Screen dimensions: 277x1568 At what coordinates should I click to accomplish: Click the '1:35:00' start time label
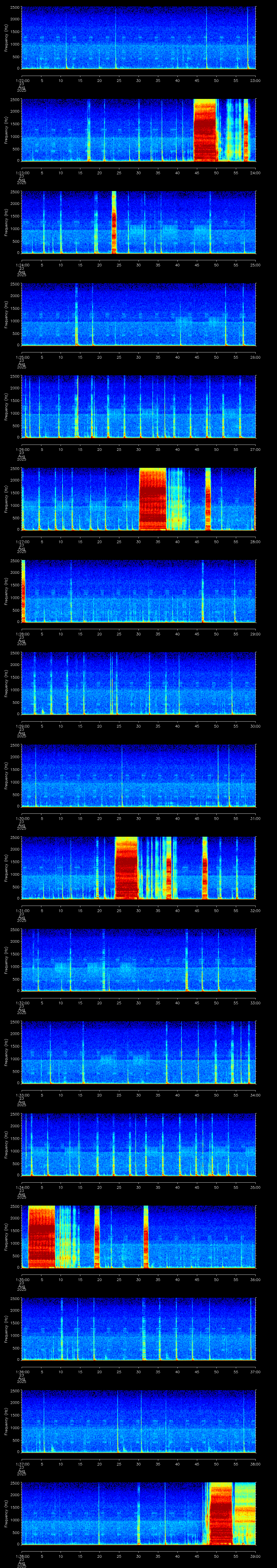(22, 1279)
